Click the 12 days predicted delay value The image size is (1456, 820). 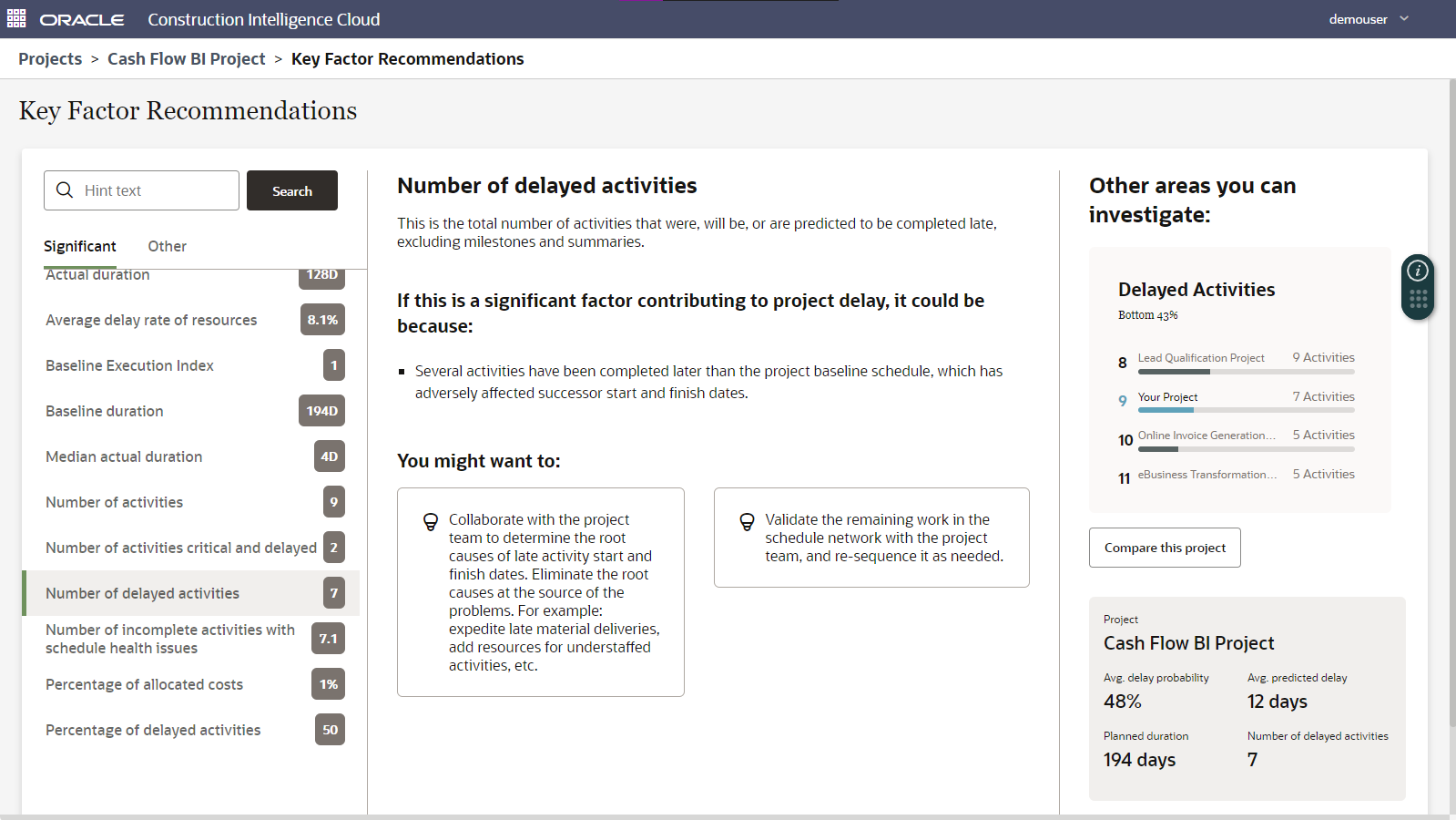[1278, 702]
